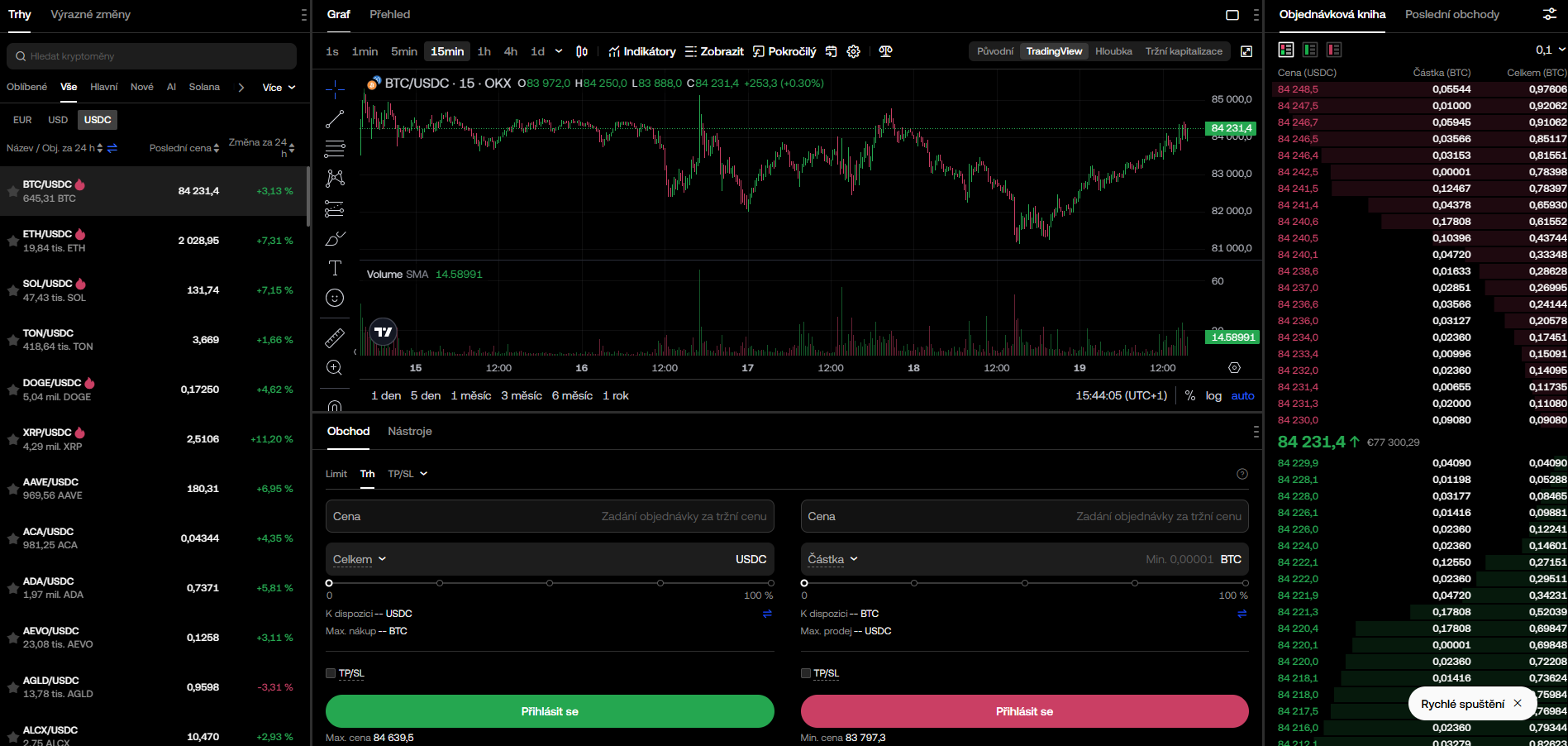Click the sell amount percentage slider
This screenshot has width=1568, height=746.
coord(1024,583)
